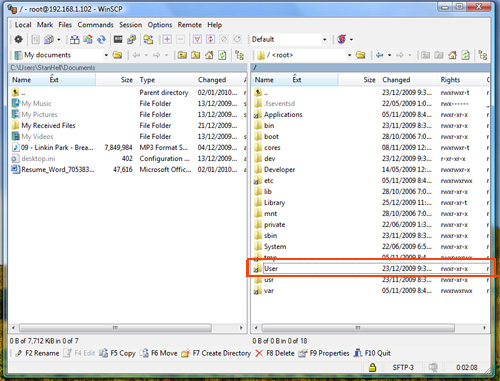
Task: Click F9 Properties button
Action: [x=324, y=353]
